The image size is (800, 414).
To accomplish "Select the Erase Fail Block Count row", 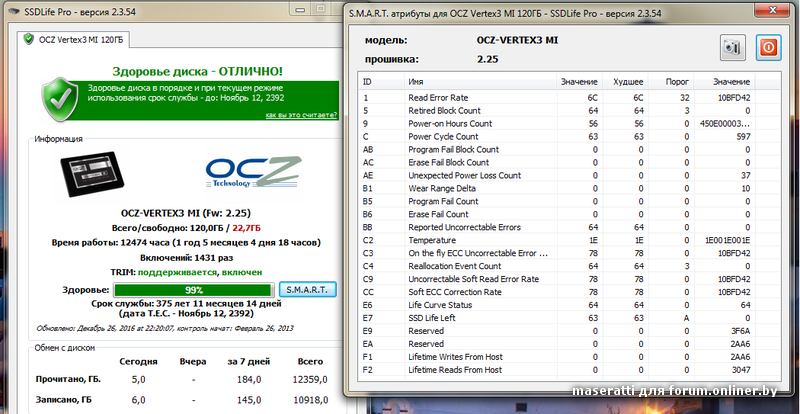I will pos(569,162).
